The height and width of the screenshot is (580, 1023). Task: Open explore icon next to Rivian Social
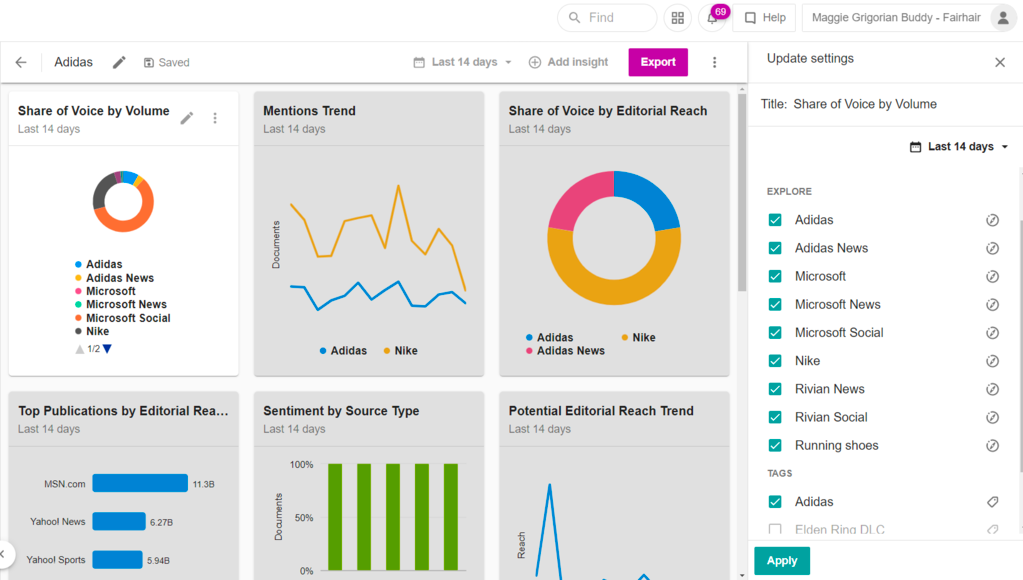pos(992,417)
